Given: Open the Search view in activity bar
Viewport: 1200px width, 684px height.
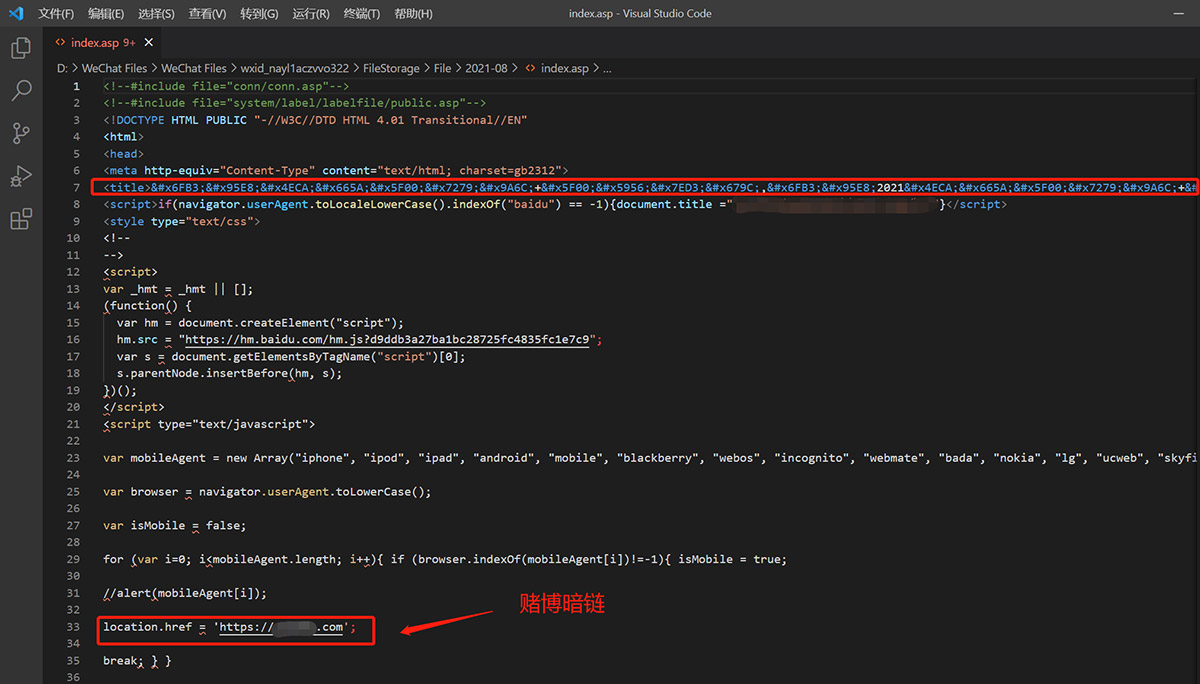Looking at the screenshot, I should (x=20, y=91).
